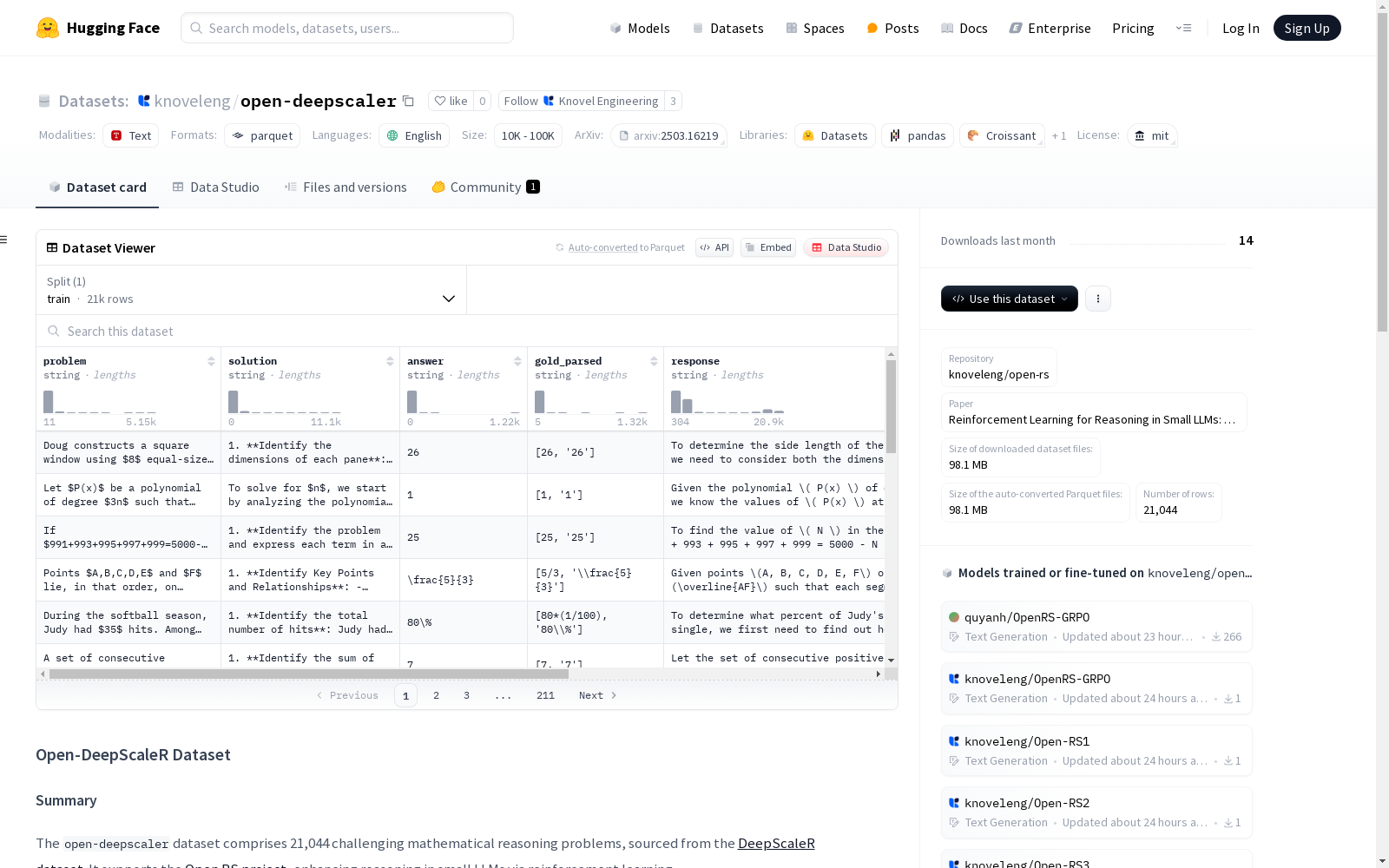Select the mit license tag
This screenshot has width=1389, height=868.
point(1152,135)
